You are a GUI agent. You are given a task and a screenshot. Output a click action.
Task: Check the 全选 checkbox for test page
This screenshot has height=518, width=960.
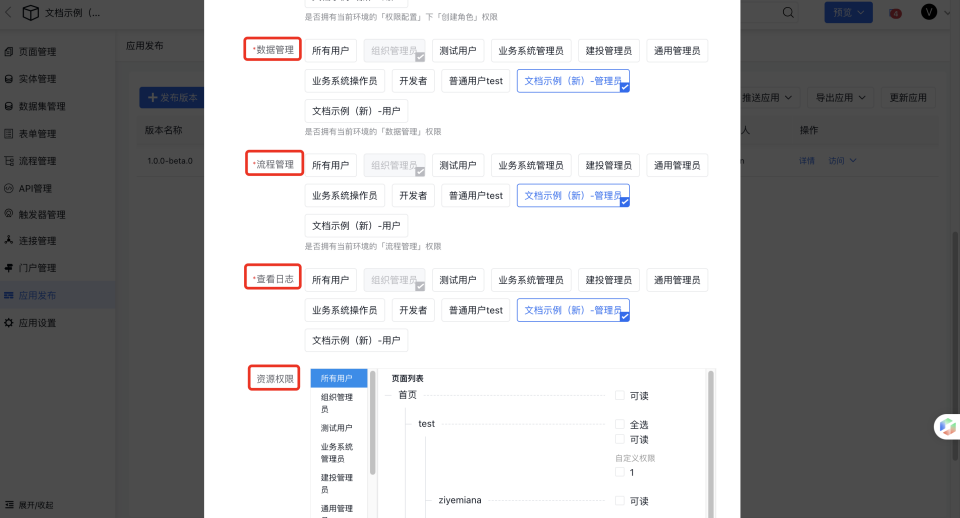tap(620, 424)
